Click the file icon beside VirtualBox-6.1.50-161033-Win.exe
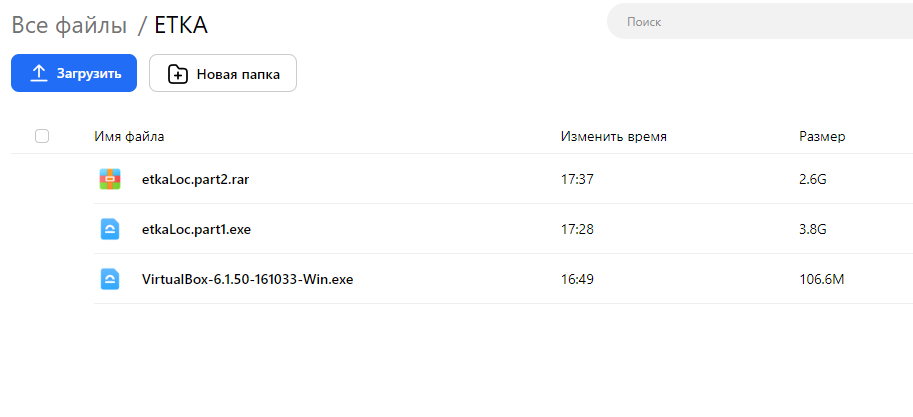Image resolution: width=913 pixels, height=417 pixels. point(109,279)
